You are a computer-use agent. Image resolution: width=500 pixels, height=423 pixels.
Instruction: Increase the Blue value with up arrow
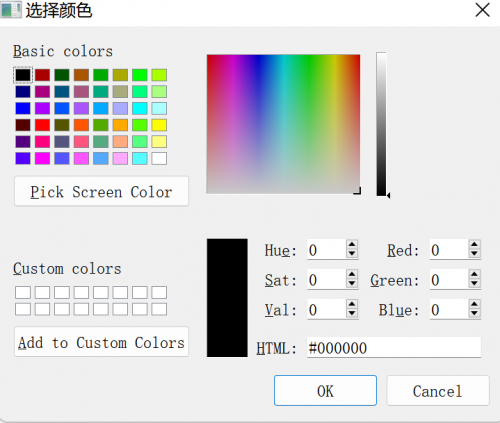(474, 304)
